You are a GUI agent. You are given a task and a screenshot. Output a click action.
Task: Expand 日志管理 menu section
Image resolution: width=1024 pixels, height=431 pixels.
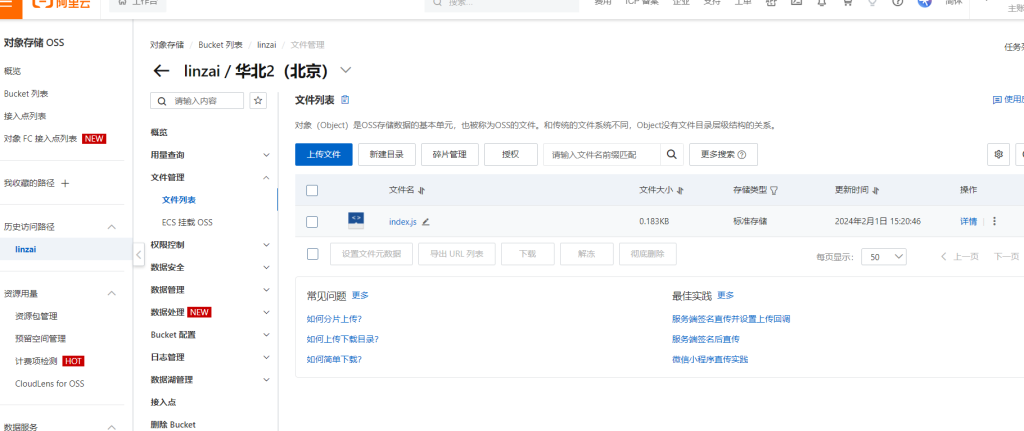click(266, 357)
